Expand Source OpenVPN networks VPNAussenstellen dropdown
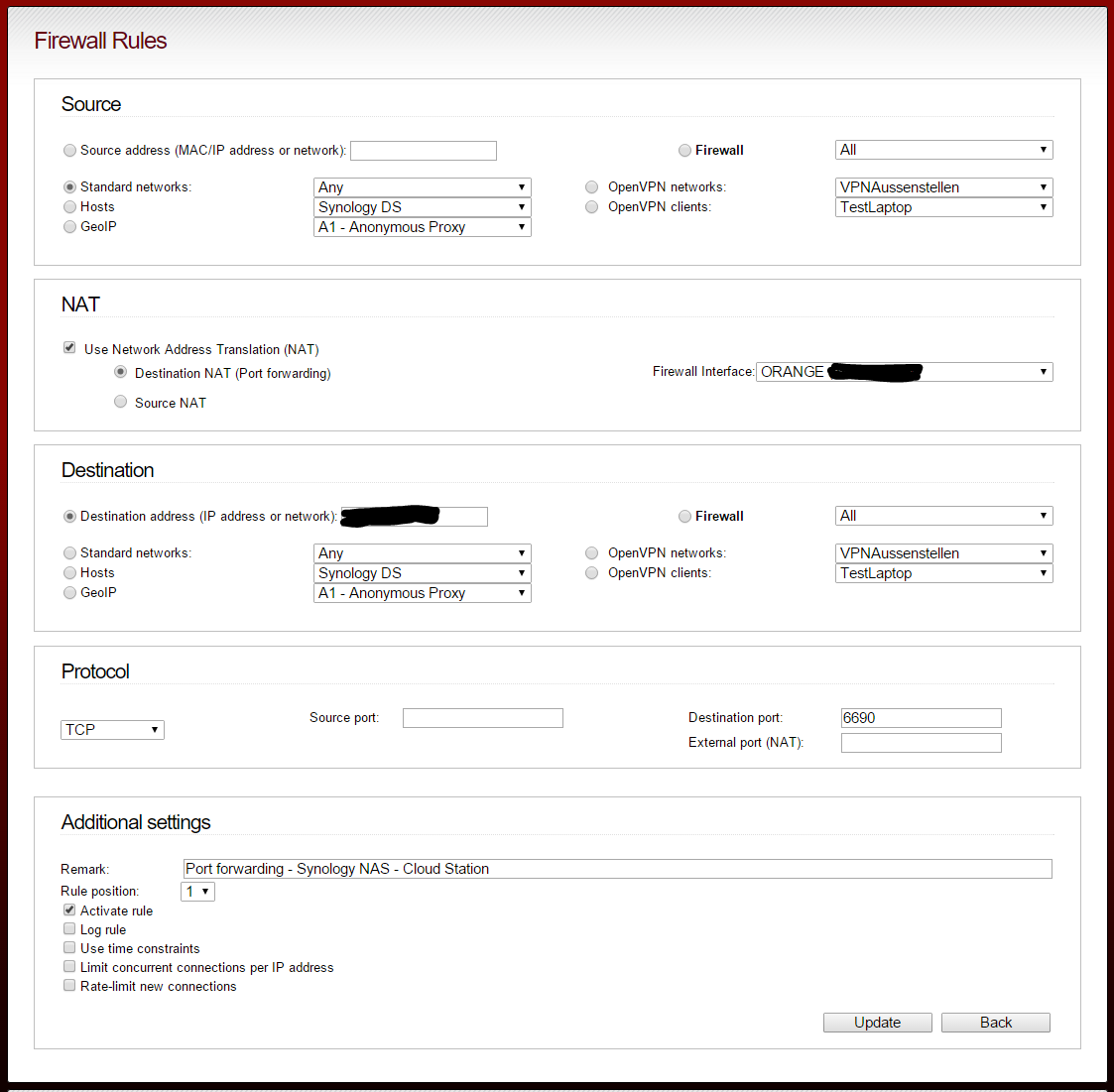The image size is (1114, 1092). click(943, 187)
